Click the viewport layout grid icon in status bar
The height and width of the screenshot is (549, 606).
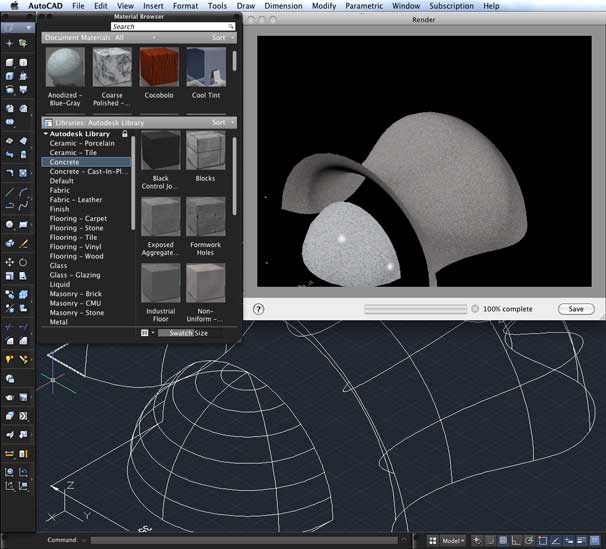click(432, 541)
